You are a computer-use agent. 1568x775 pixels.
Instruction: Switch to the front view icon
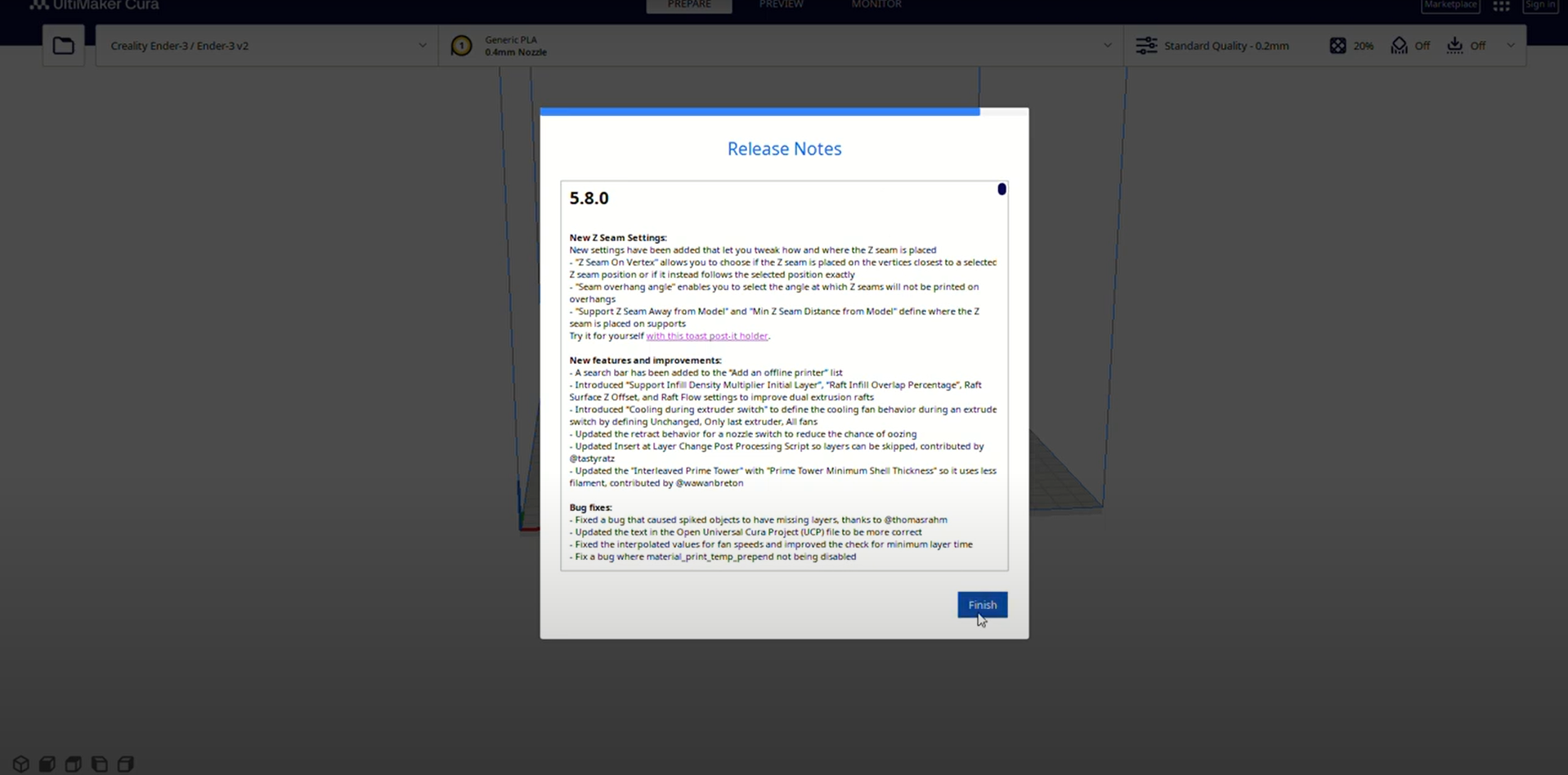(47, 764)
